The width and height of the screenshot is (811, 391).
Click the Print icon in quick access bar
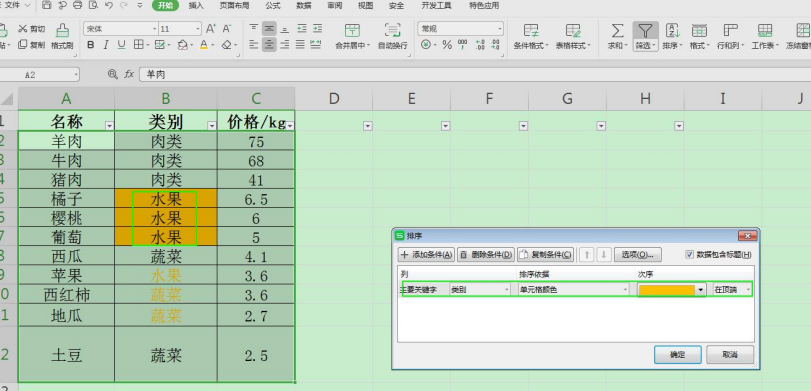[78, 6]
